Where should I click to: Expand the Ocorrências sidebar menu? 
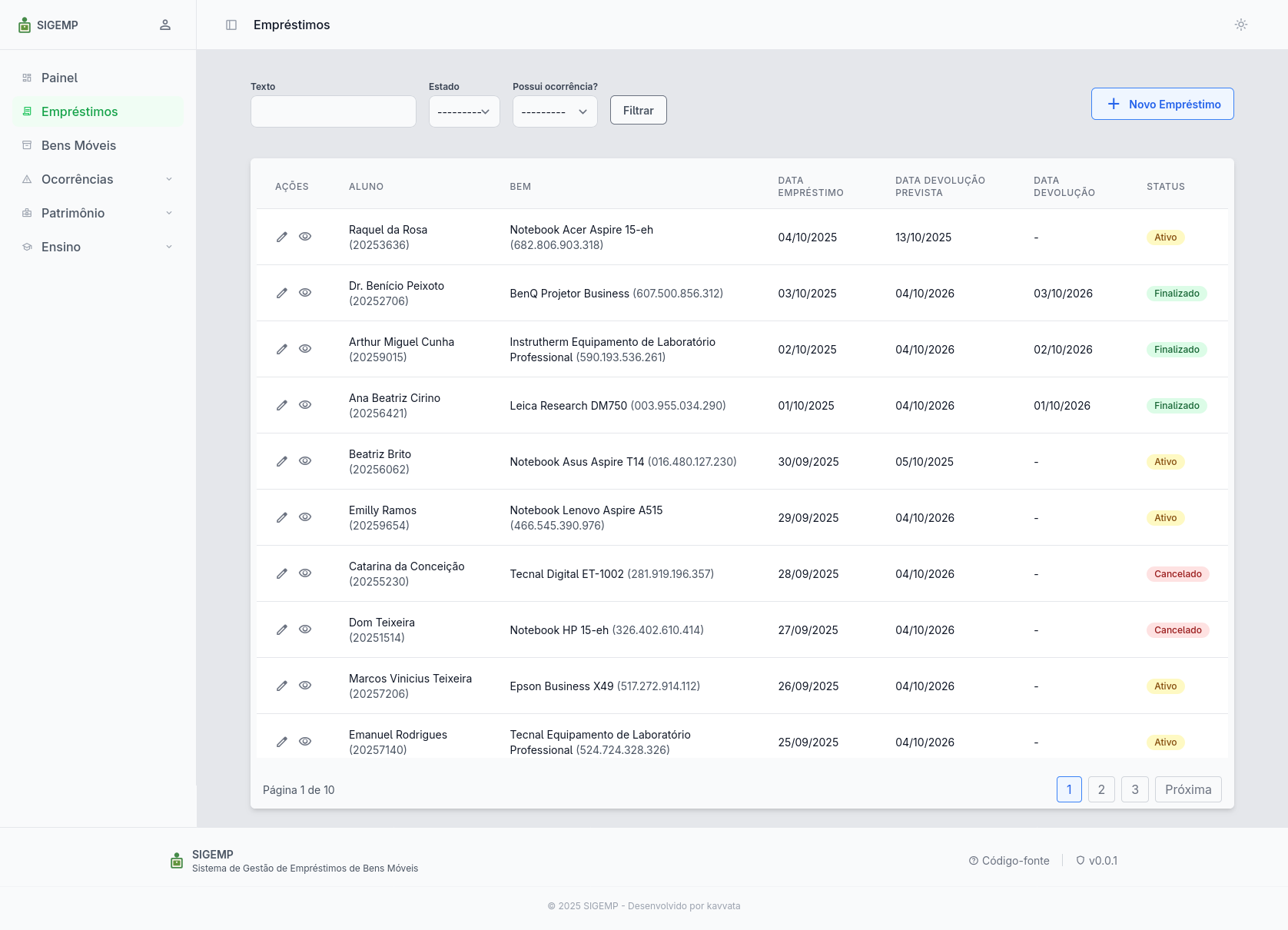(x=98, y=179)
